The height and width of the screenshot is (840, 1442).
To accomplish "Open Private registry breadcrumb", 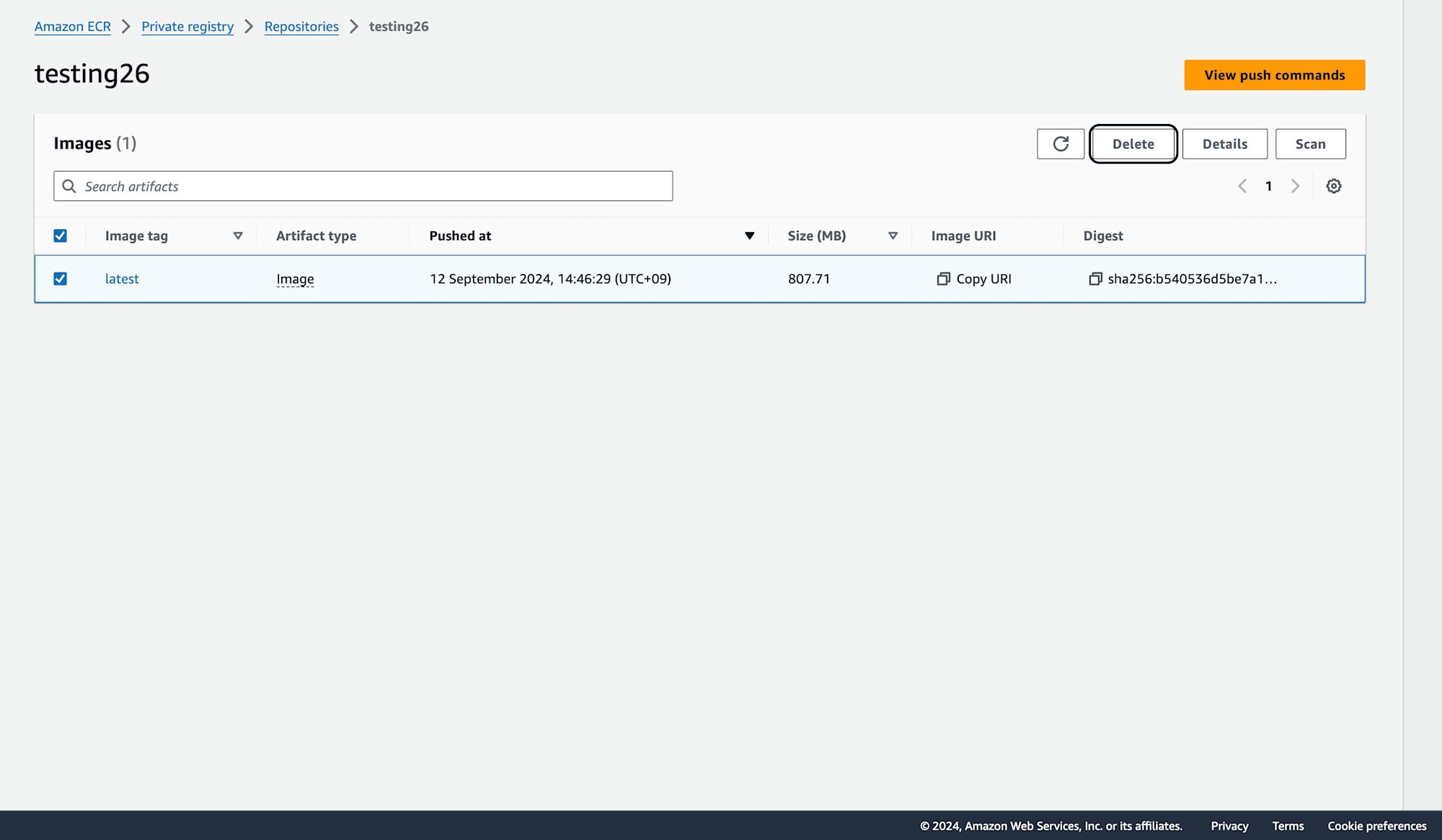I will click(187, 27).
